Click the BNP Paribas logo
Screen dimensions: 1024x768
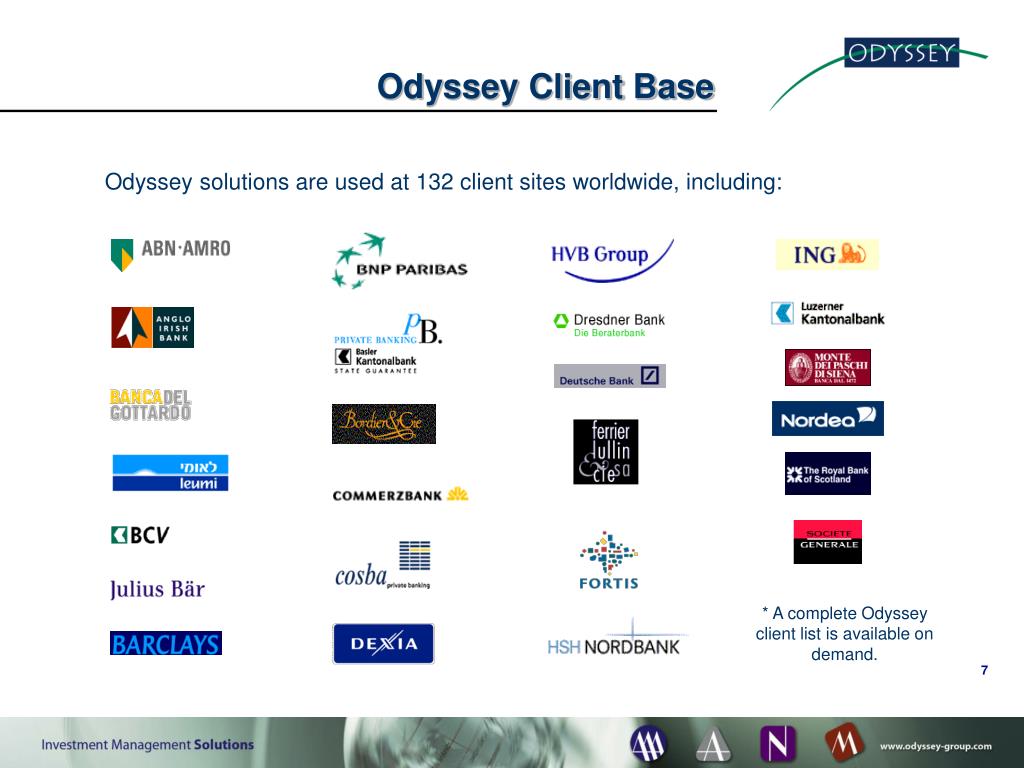tap(400, 261)
